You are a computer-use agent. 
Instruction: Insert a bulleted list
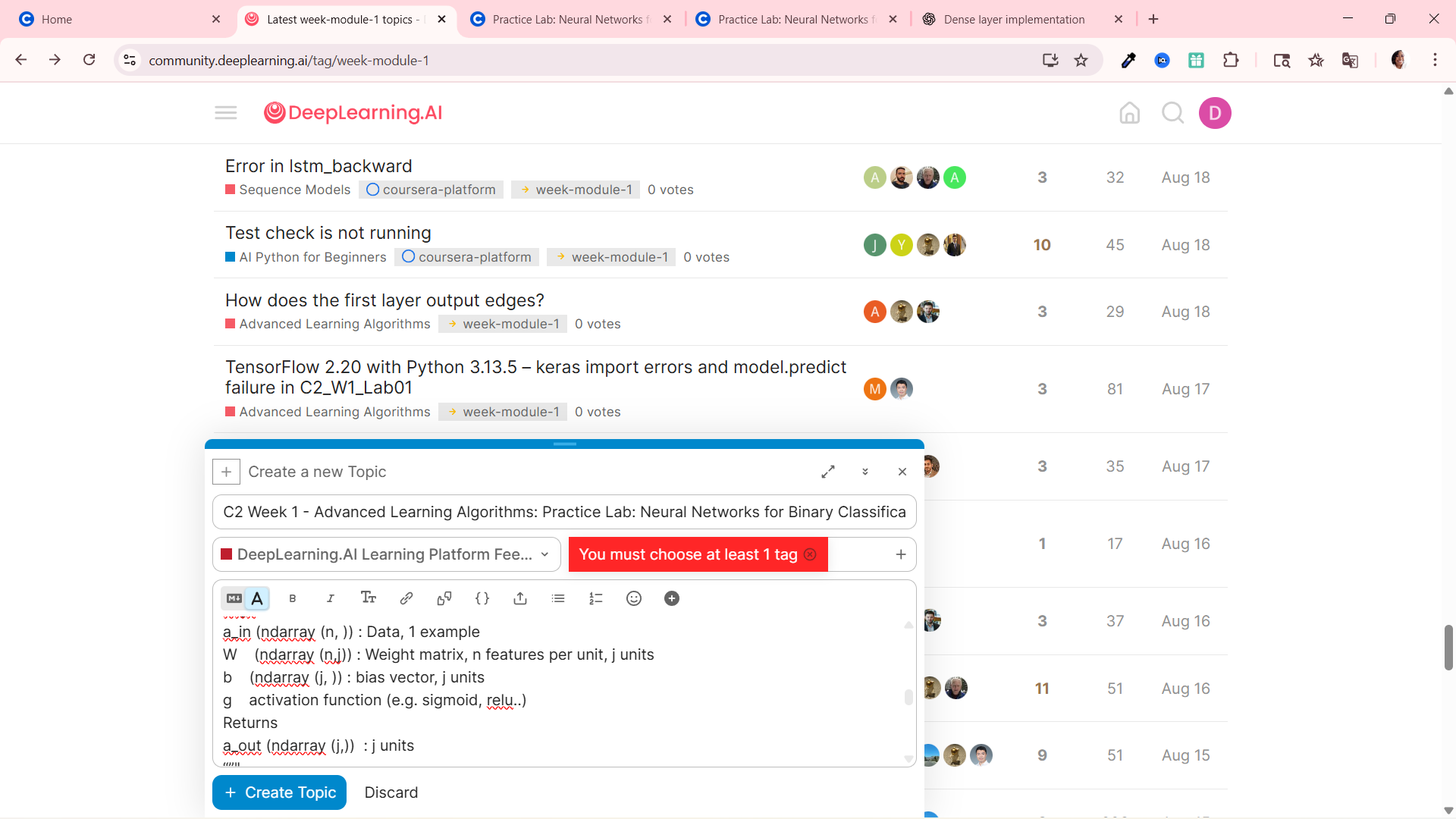[558, 598]
